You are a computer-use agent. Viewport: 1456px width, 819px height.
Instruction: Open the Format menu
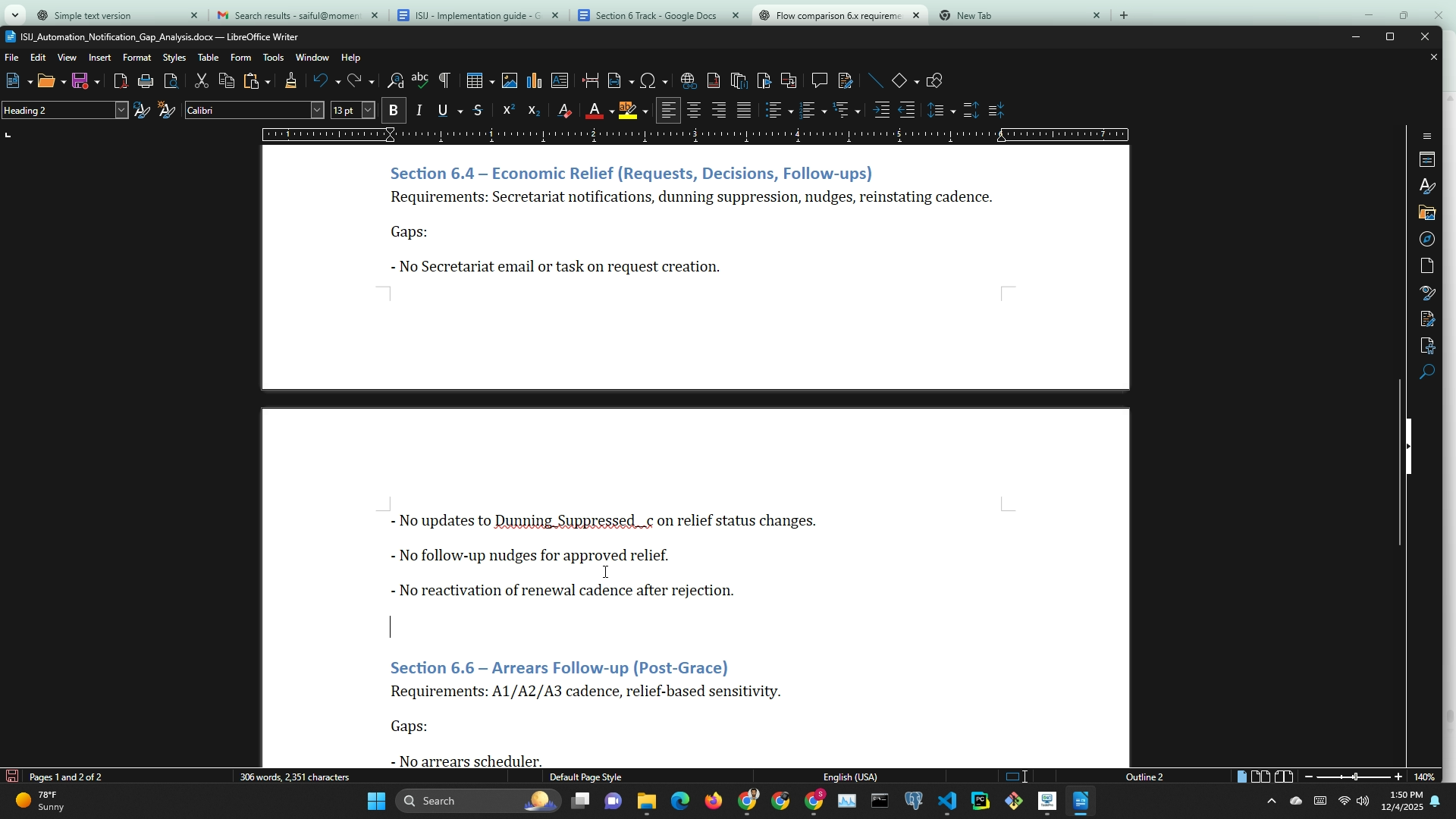136,58
